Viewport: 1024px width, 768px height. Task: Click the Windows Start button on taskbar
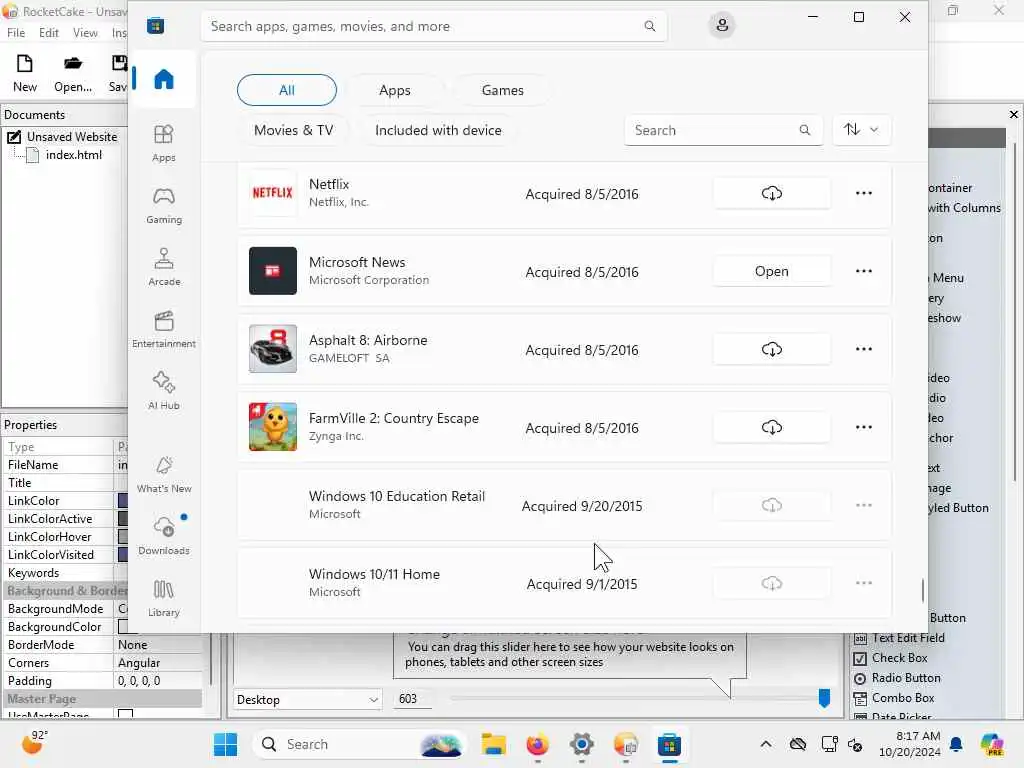point(225,744)
